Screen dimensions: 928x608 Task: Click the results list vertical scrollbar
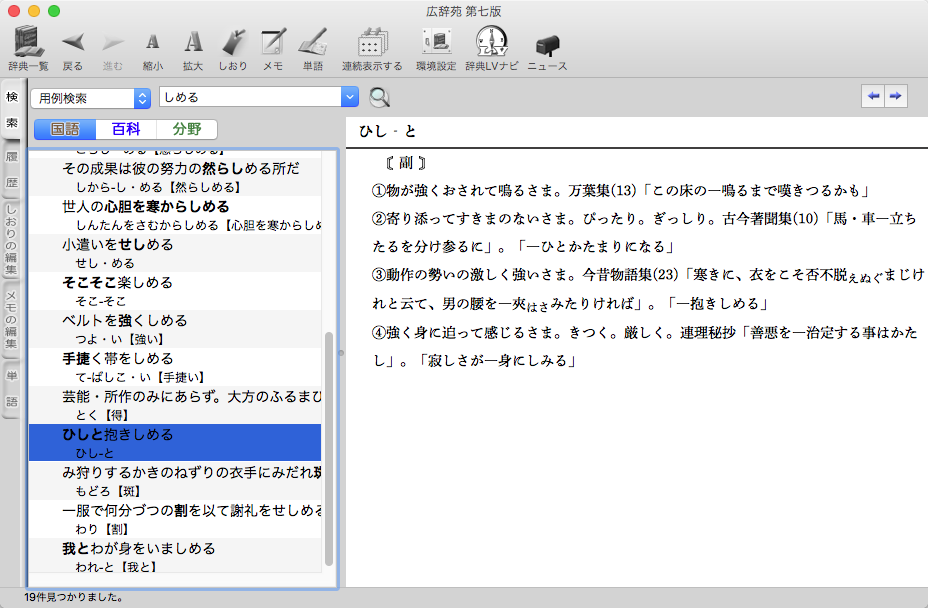pos(329,450)
